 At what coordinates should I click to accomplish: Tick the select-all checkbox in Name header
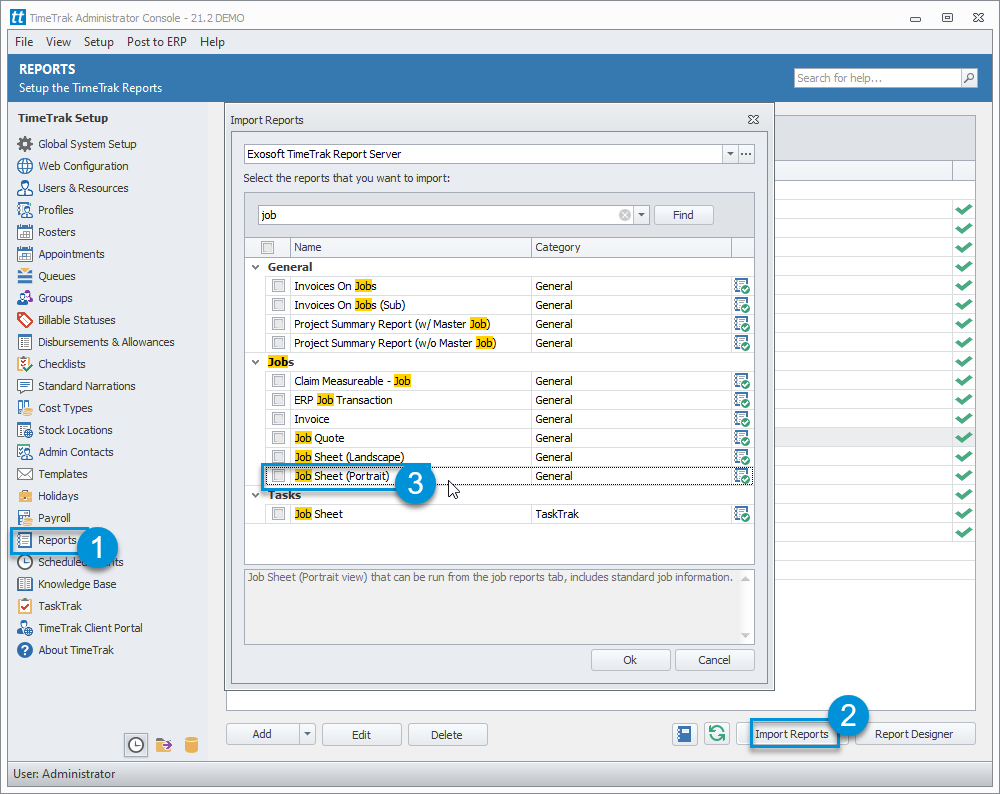click(267, 247)
